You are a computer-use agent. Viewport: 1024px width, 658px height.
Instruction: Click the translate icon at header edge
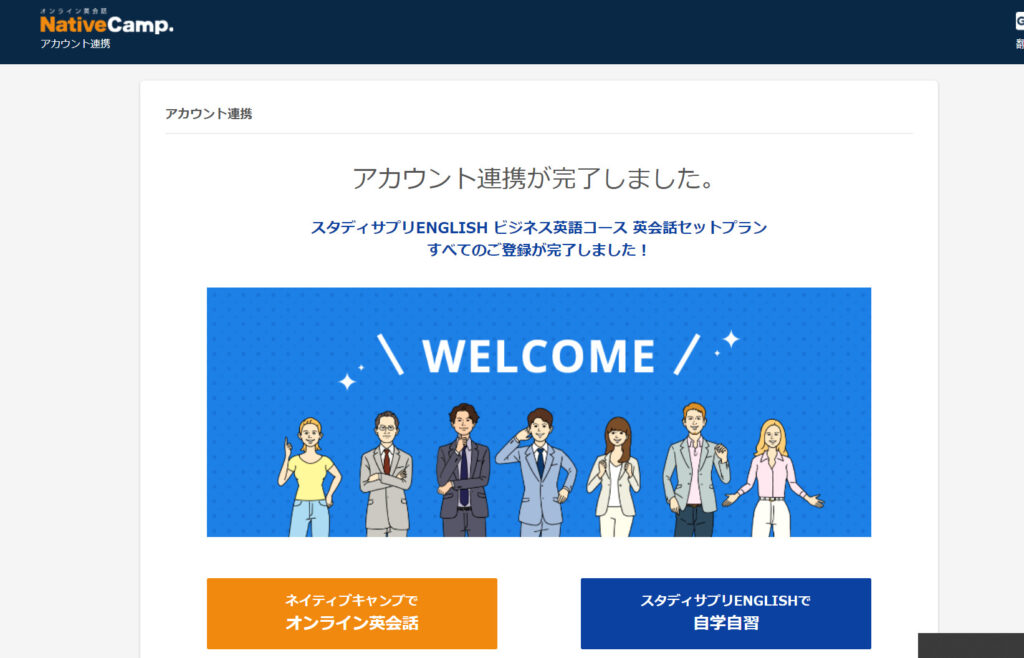point(1019,22)
